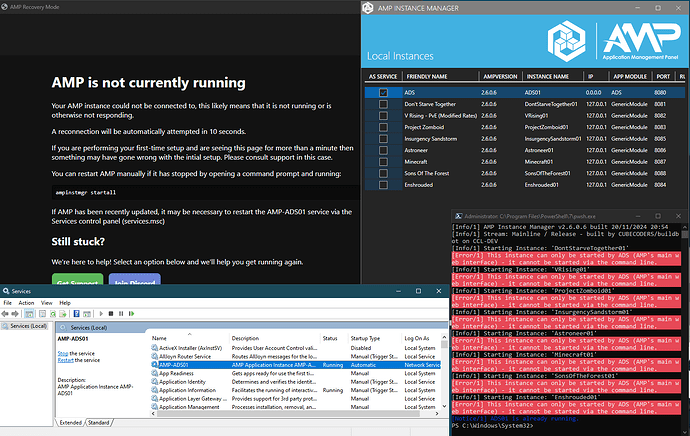Click the Services list scroll down arrow
This screenshot has width=690, height=436.
pyautogui.click(x=444, y=406)
